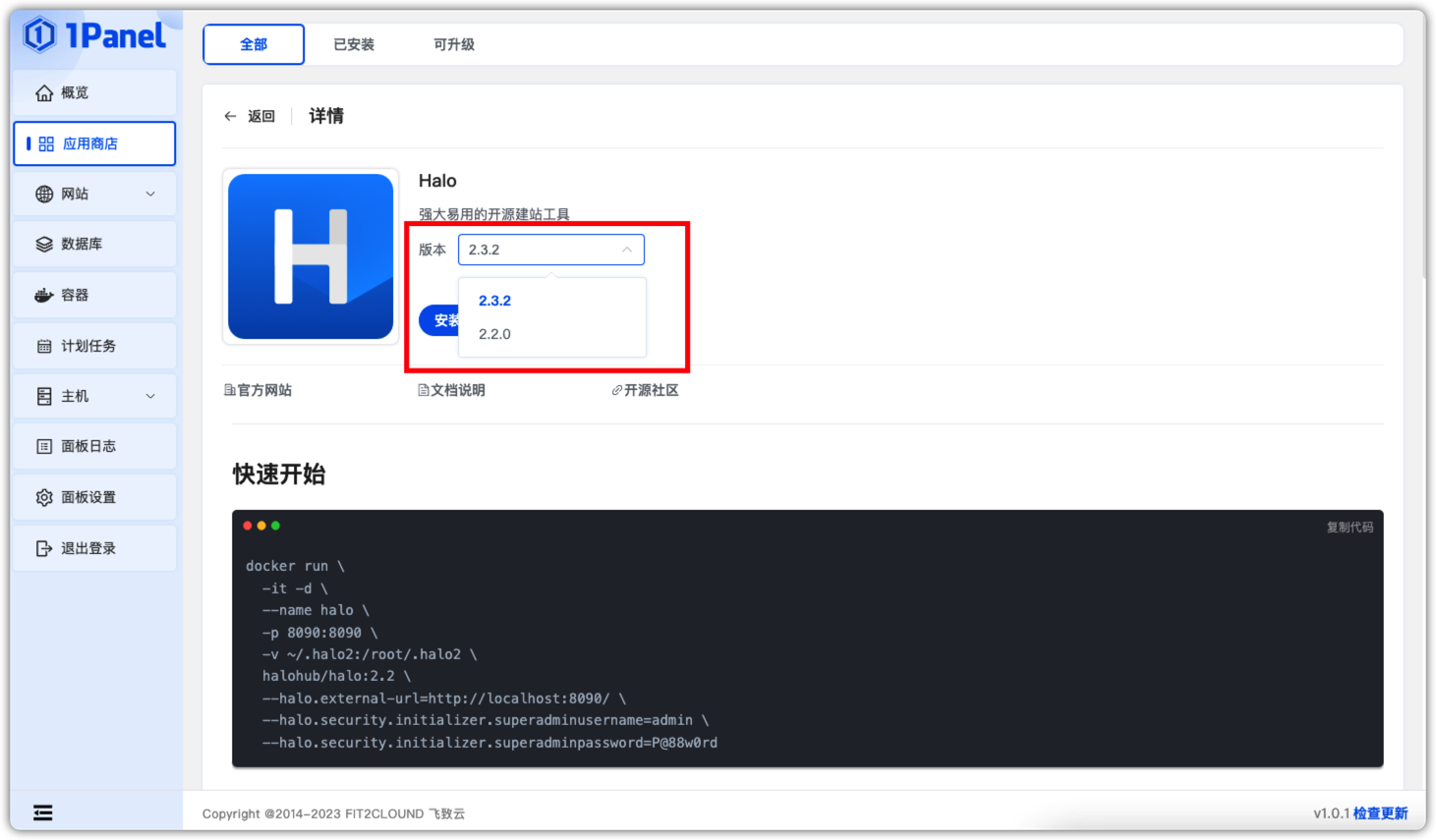Click 检查更新 to check for updates
Image resolution: width=1436 pixels, height=840 pixels.
[1380, 812]
